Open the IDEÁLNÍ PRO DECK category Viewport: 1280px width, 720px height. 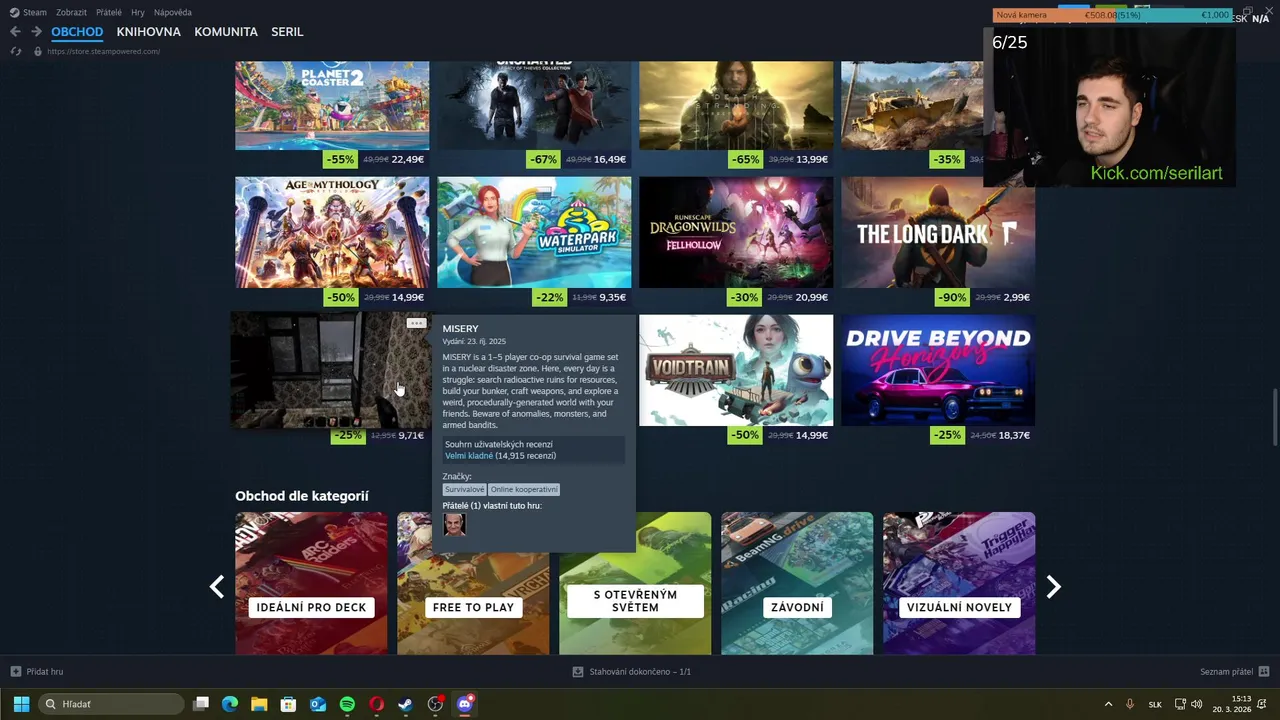[x=311, y=584]
